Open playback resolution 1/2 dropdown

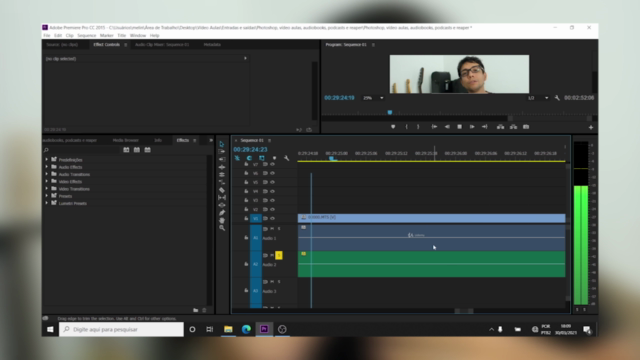click(x=538, y=98)
